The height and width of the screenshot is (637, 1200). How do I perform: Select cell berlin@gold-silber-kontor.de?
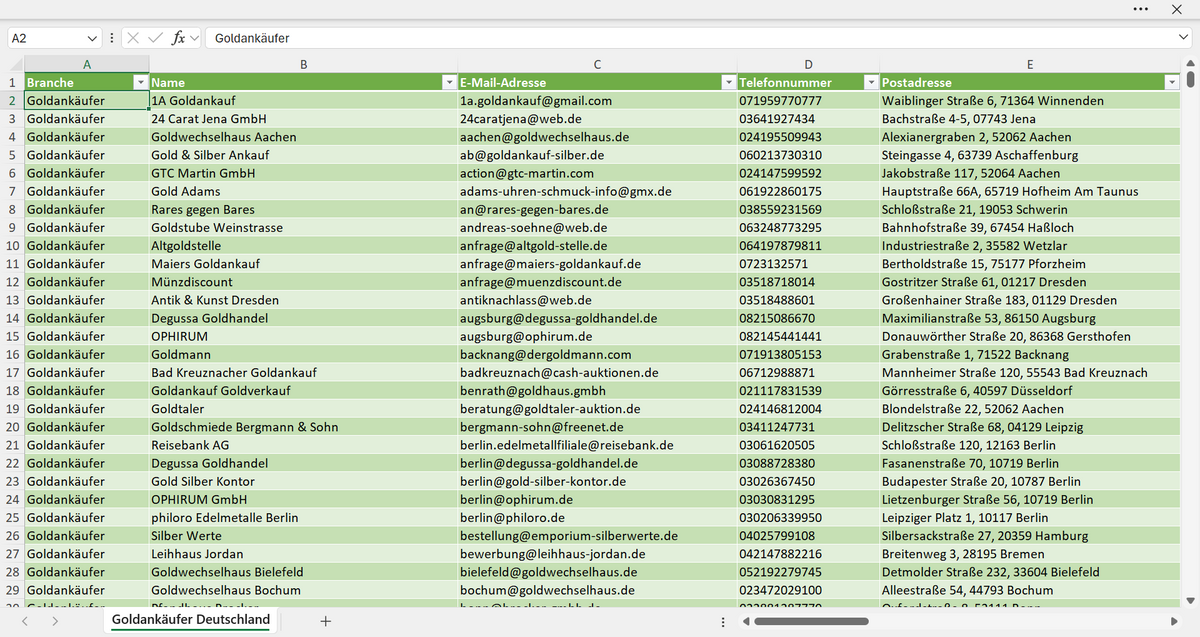(x=597, y=481)
